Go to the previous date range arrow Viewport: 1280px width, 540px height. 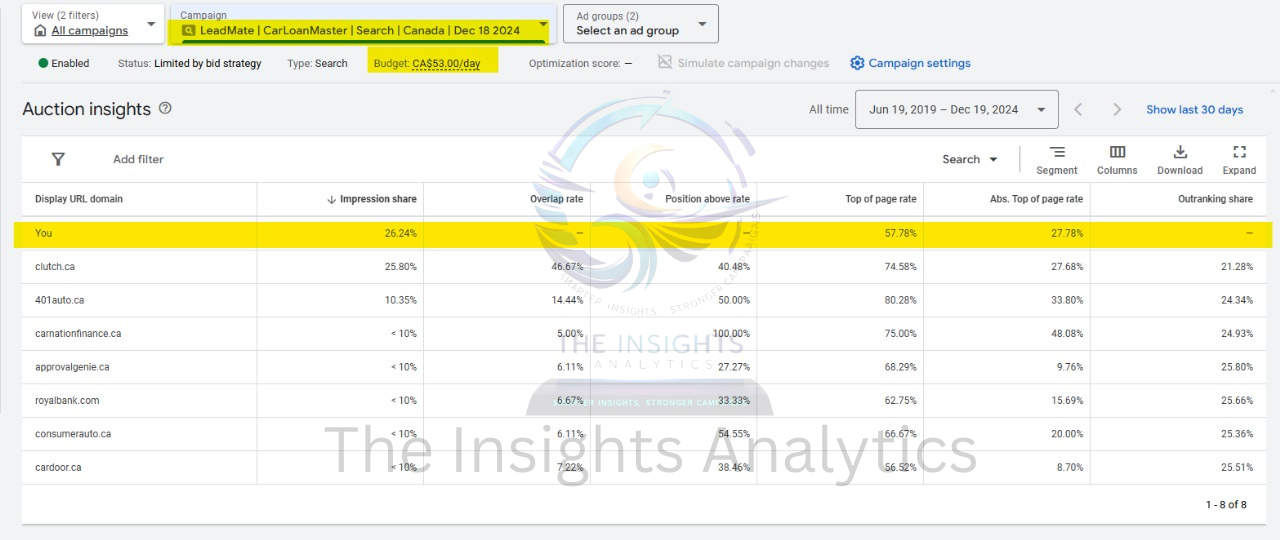[x=1078, y=110]
